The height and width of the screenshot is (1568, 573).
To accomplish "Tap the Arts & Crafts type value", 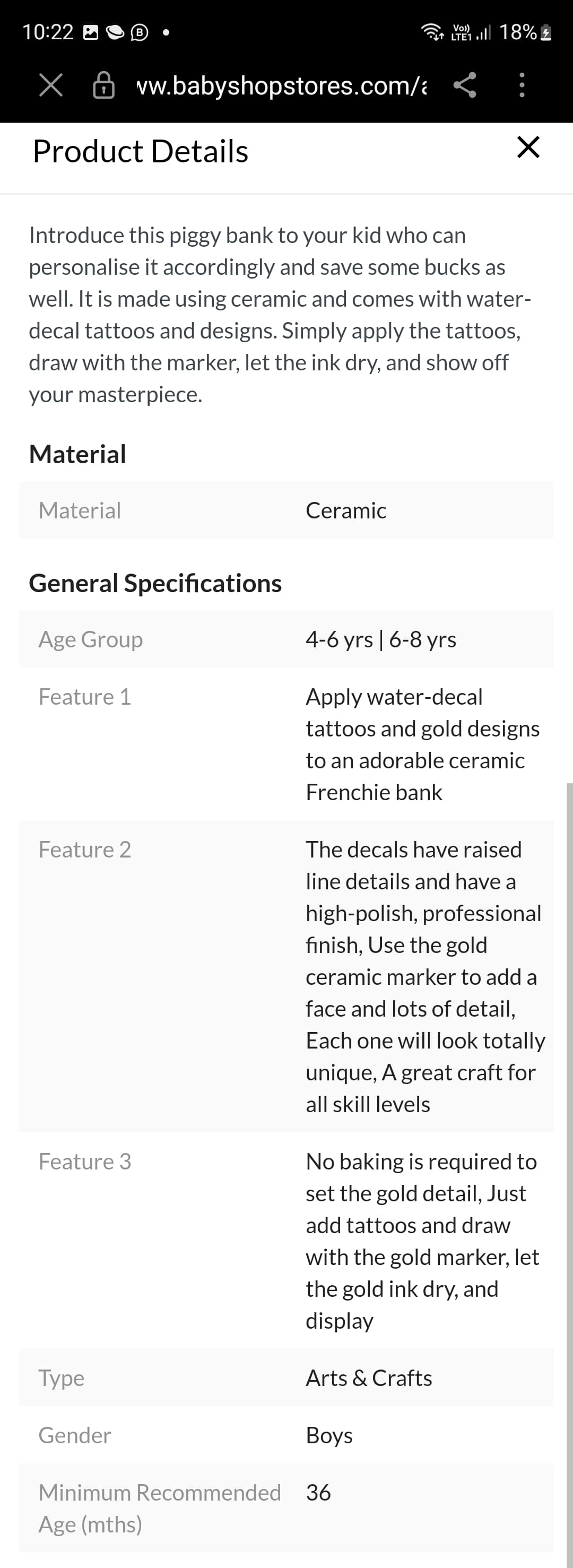I will coord(368,1378).
